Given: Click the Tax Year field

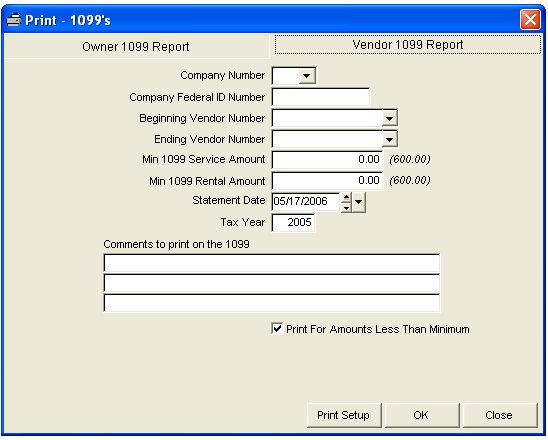Looking at the screenshot, I should [293, 222].
